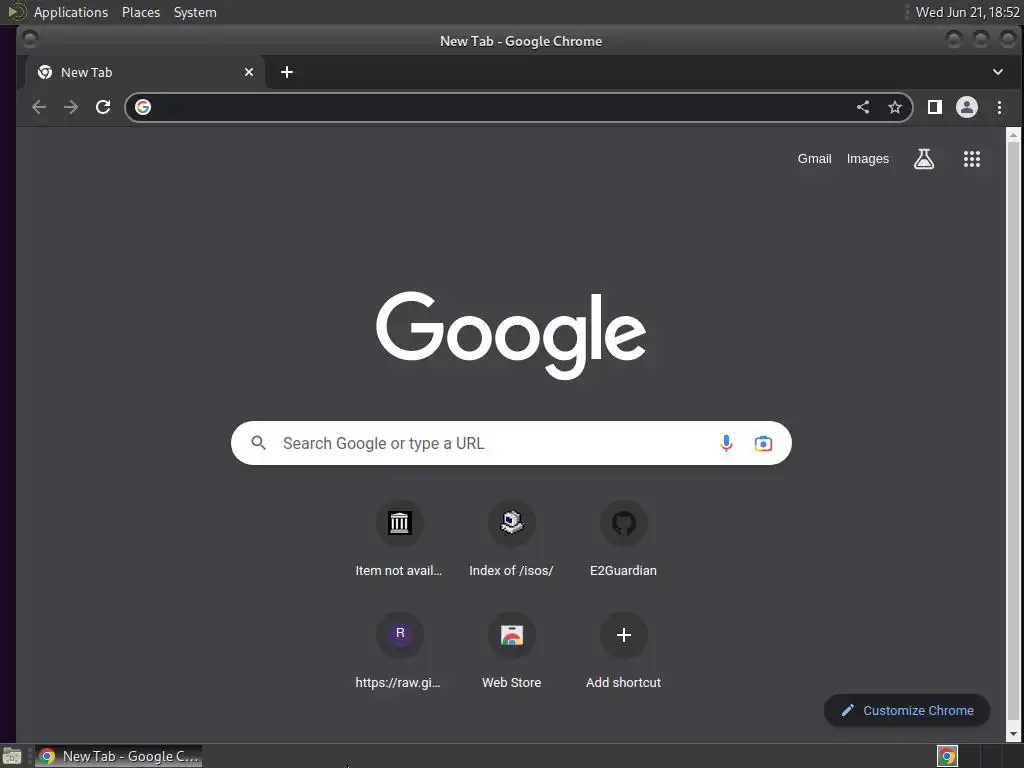Open the side panel icon
Viewport: 1024px width, 768px height.
pyautogui.click(x=935, y=107)
